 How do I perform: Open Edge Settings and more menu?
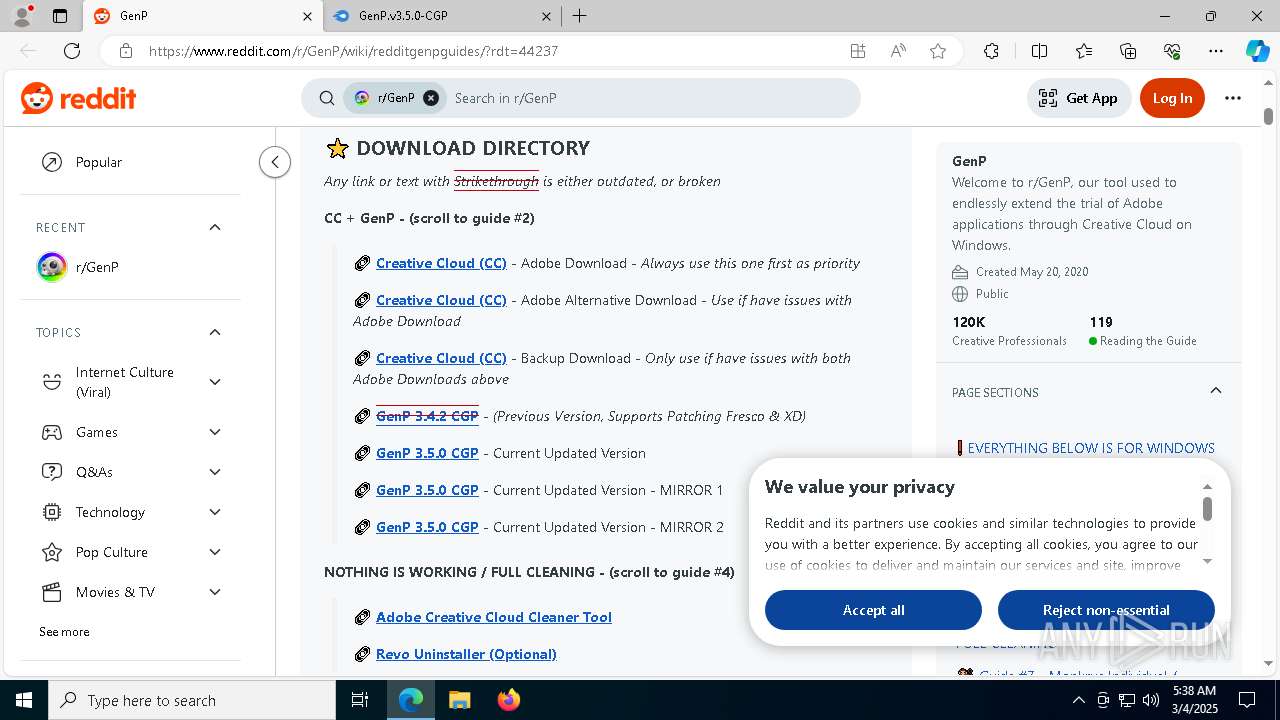(x=1216, y=51)
